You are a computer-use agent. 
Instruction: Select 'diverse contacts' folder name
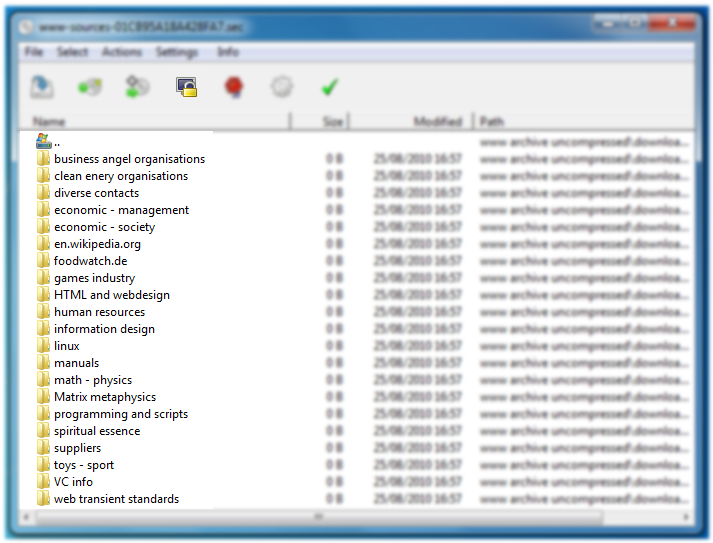point(96,193)
